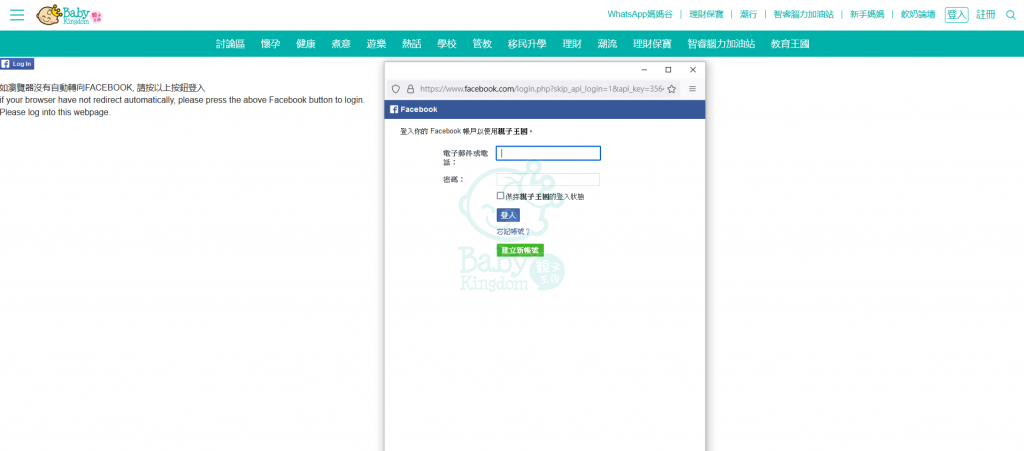Viewport: 1024px width, 451px height.
Task: Select 學校 in the teal navigation bar
Action: [447, 44]
